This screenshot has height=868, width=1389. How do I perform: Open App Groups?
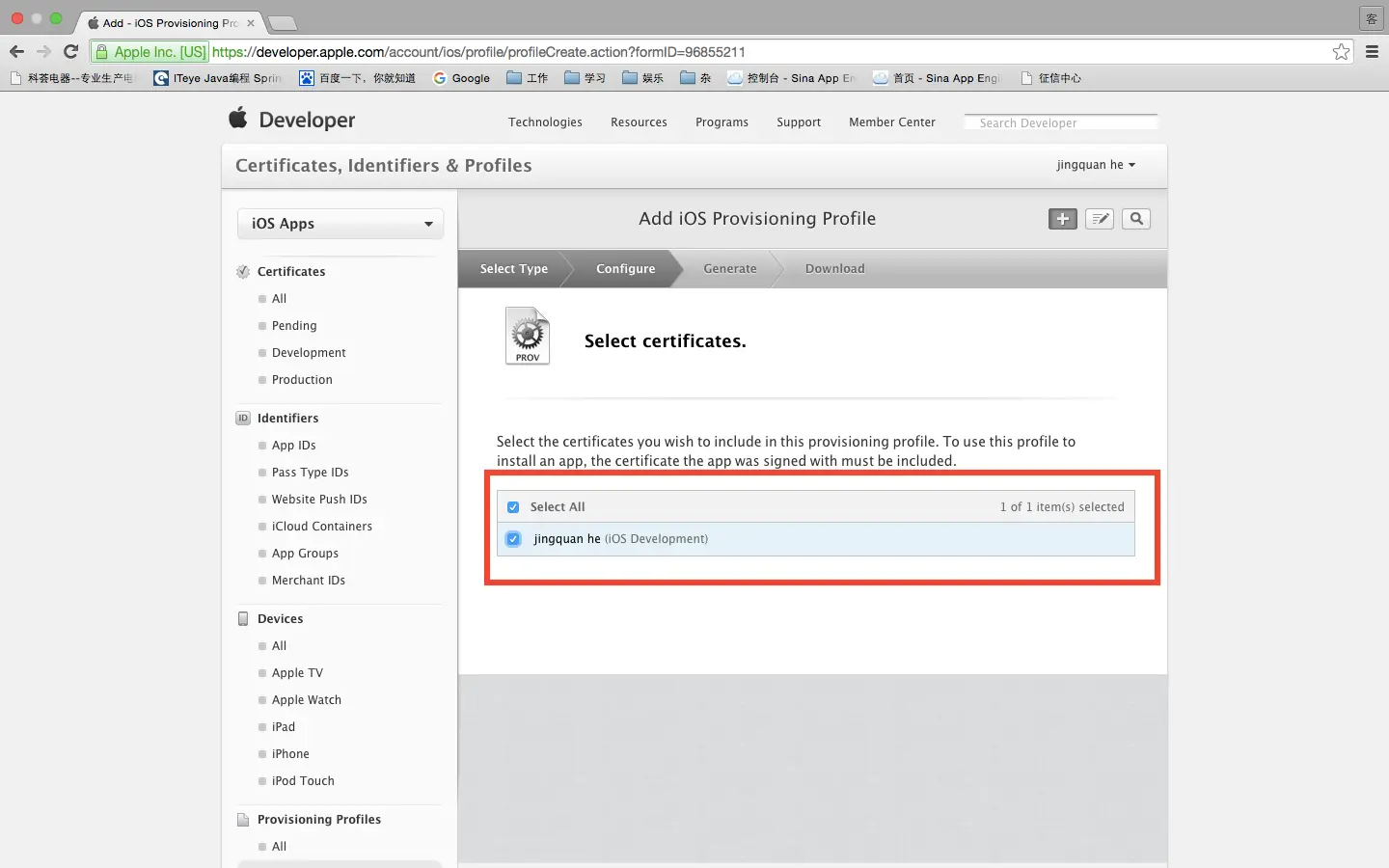click(305, 554)
